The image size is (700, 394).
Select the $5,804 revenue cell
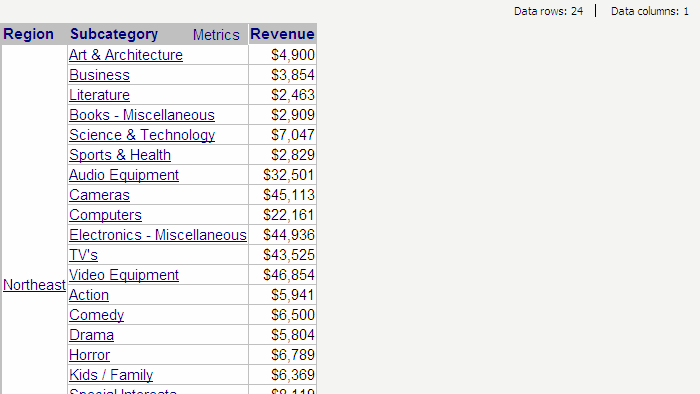(x=282, y=335)
